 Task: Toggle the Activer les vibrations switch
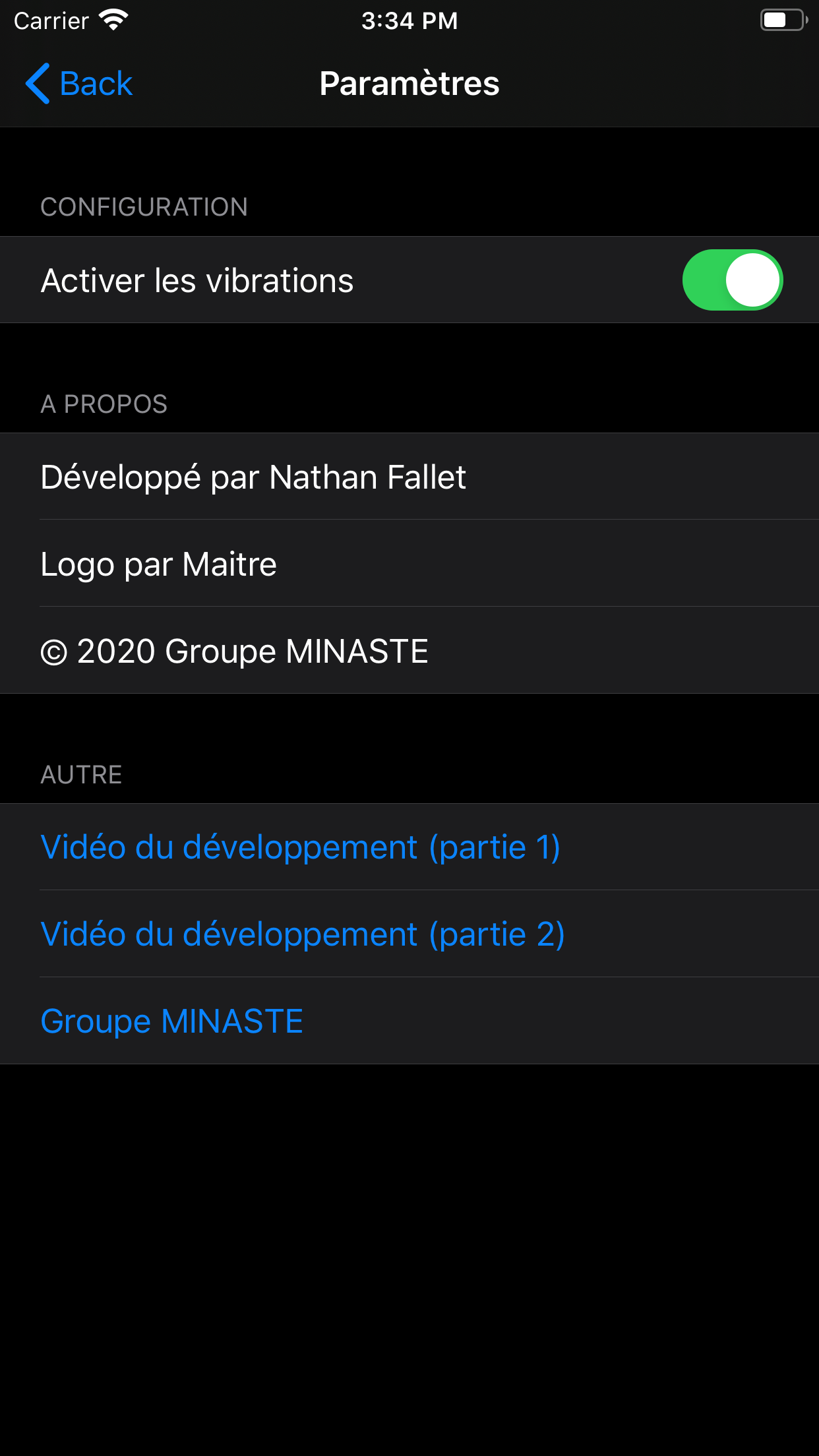[732, 280]
